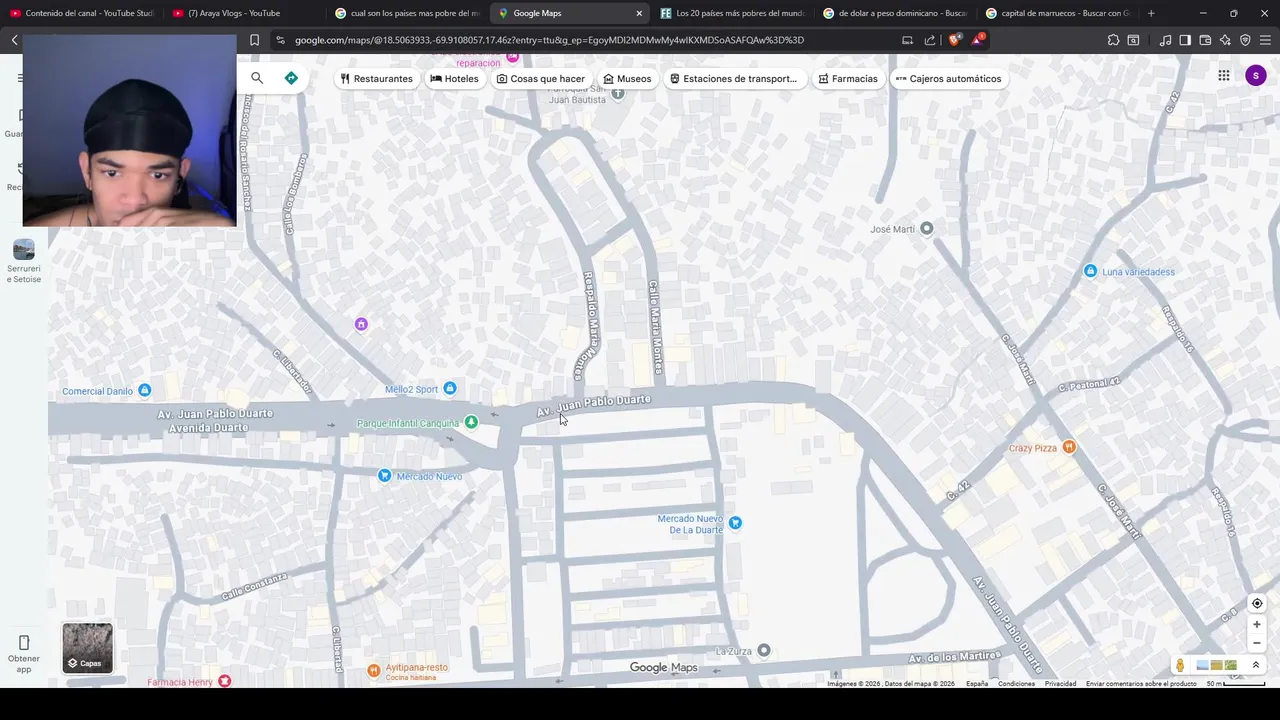Open the Brave Shields lion icon

955,40
